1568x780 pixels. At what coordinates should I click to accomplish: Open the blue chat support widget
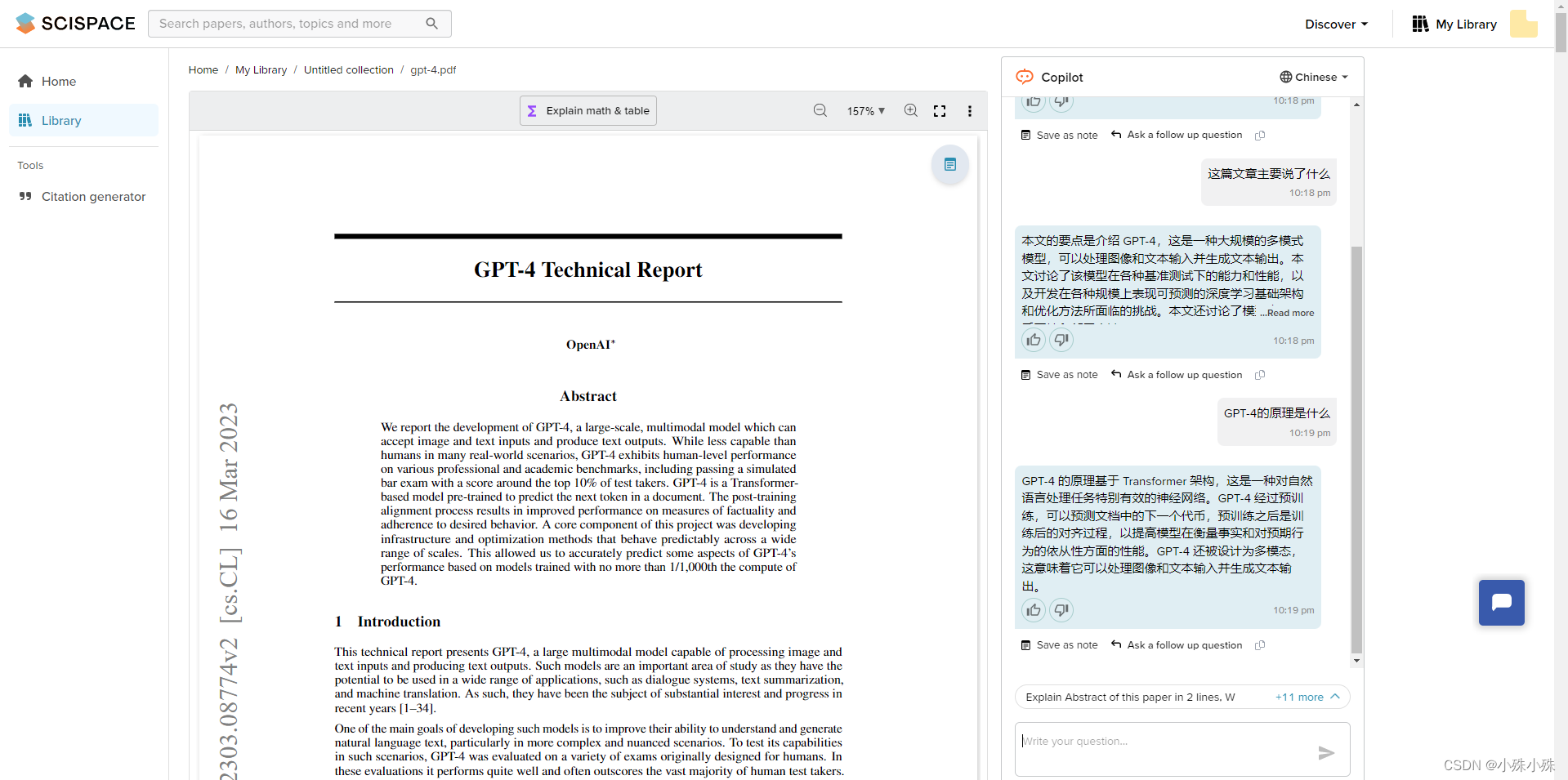[1501, 603]
